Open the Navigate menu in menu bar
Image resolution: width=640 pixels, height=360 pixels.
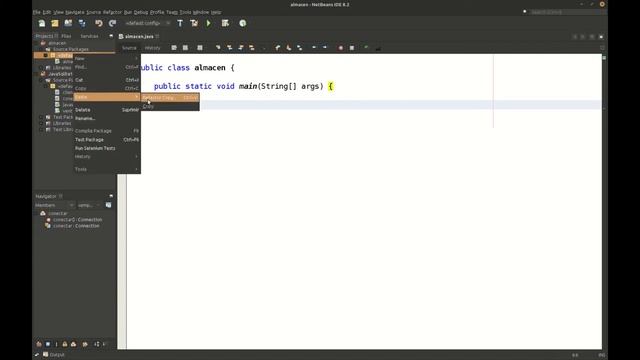click(x=75, y=12)
